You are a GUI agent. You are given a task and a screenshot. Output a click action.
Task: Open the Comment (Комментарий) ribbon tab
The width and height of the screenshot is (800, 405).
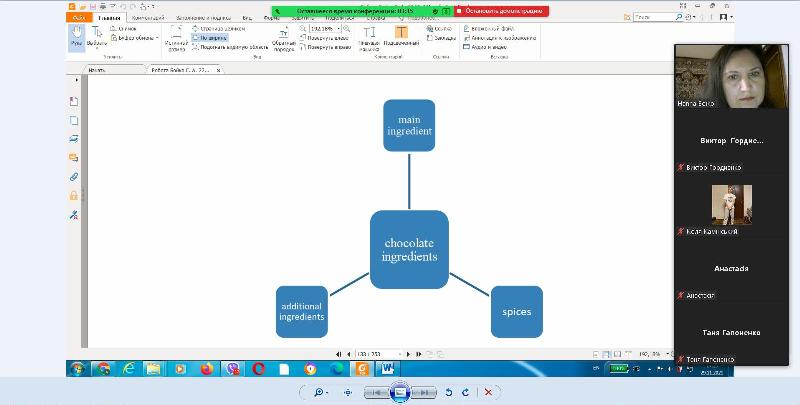click(147, 18)
